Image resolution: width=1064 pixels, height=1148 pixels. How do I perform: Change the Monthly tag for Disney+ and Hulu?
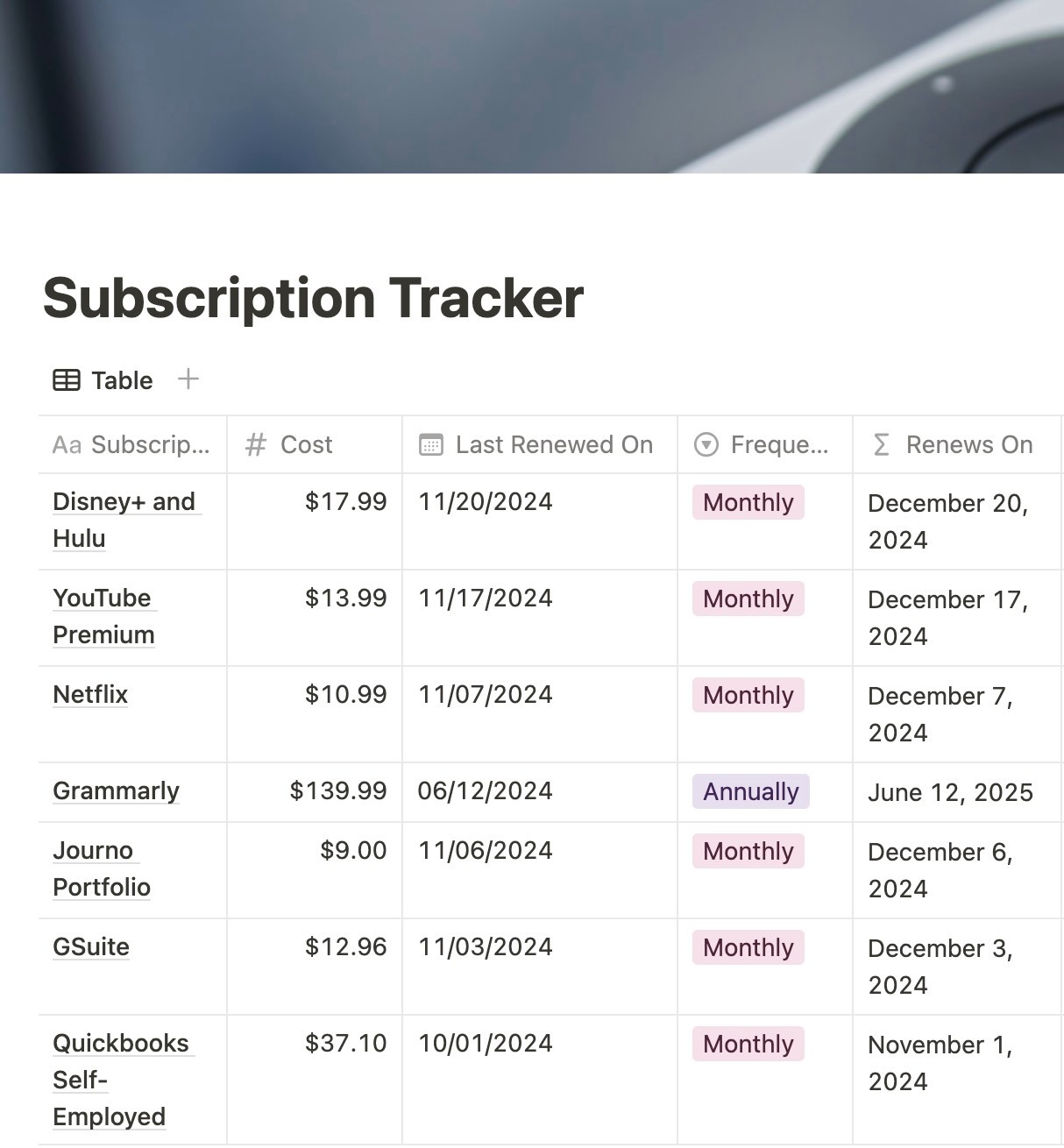[x=748, y=502]
